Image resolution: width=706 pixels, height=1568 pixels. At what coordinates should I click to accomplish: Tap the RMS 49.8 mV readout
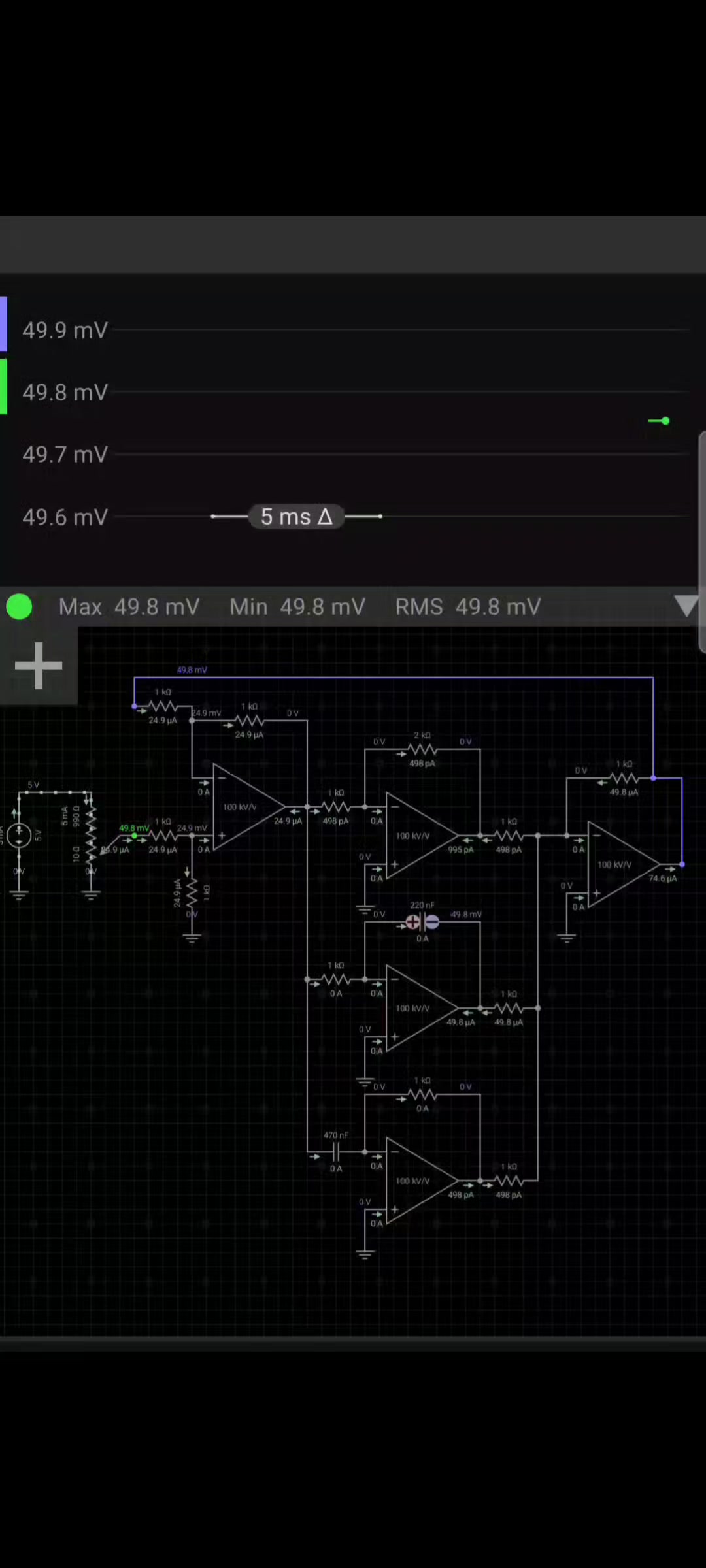[468, 607]
